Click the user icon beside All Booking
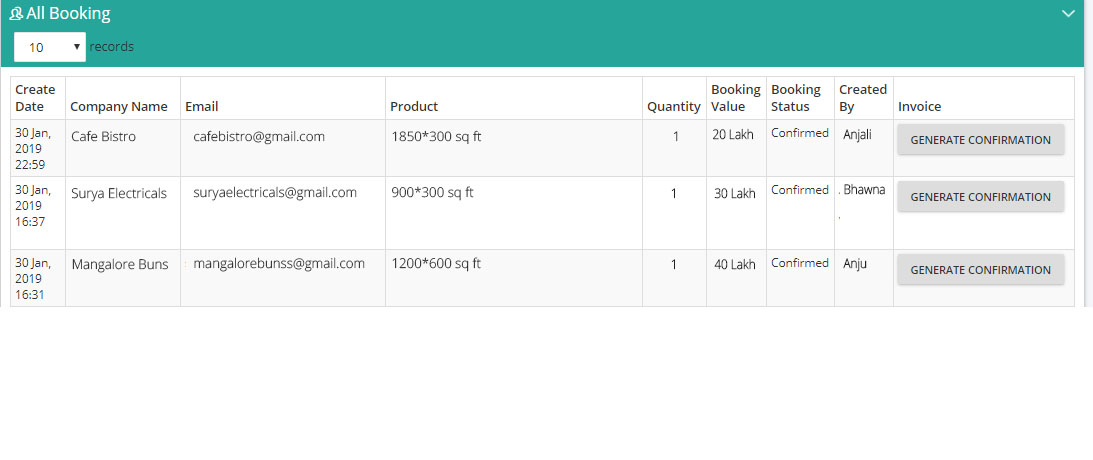This screenshot has height=460, width=1093. coord(16,13)
